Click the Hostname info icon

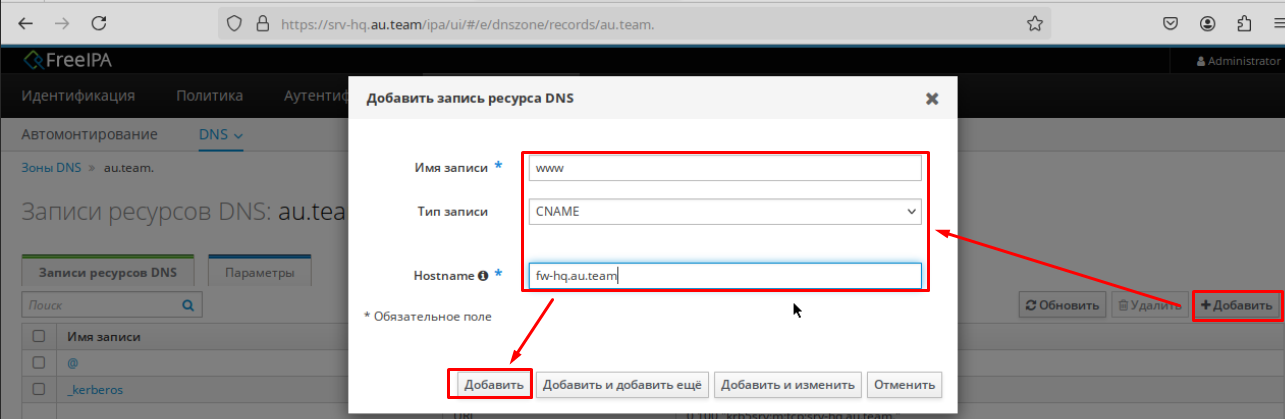point(483,275)
